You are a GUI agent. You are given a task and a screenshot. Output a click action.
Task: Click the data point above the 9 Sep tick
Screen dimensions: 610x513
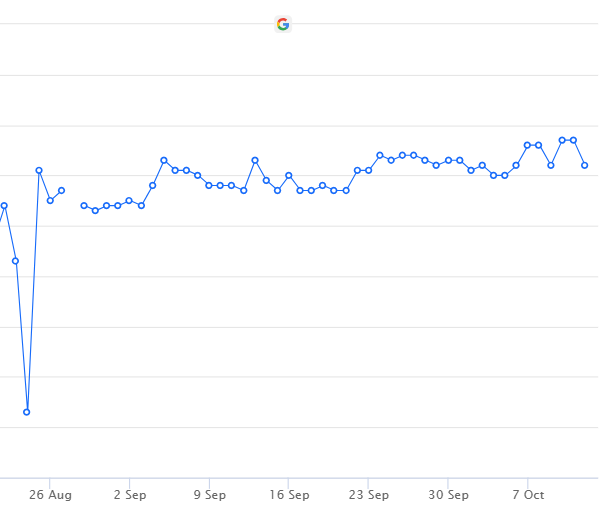(209, 186)
